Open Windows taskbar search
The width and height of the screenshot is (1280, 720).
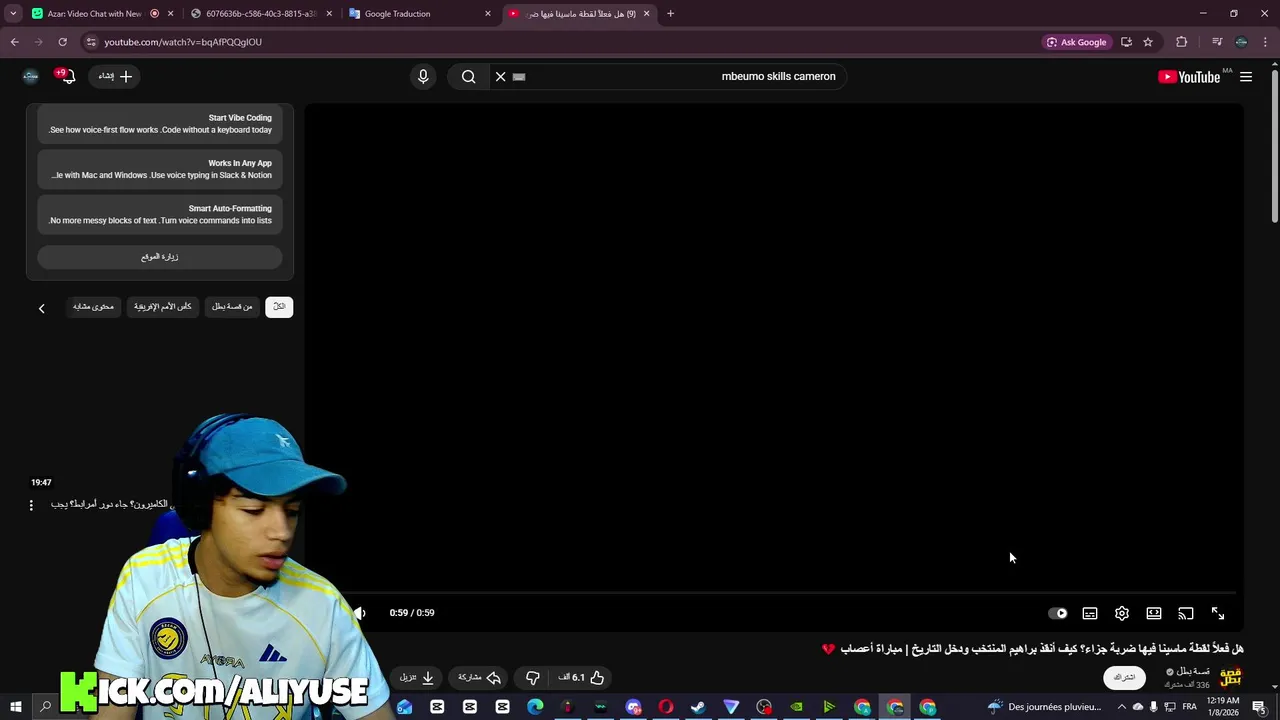click(45, 707)
